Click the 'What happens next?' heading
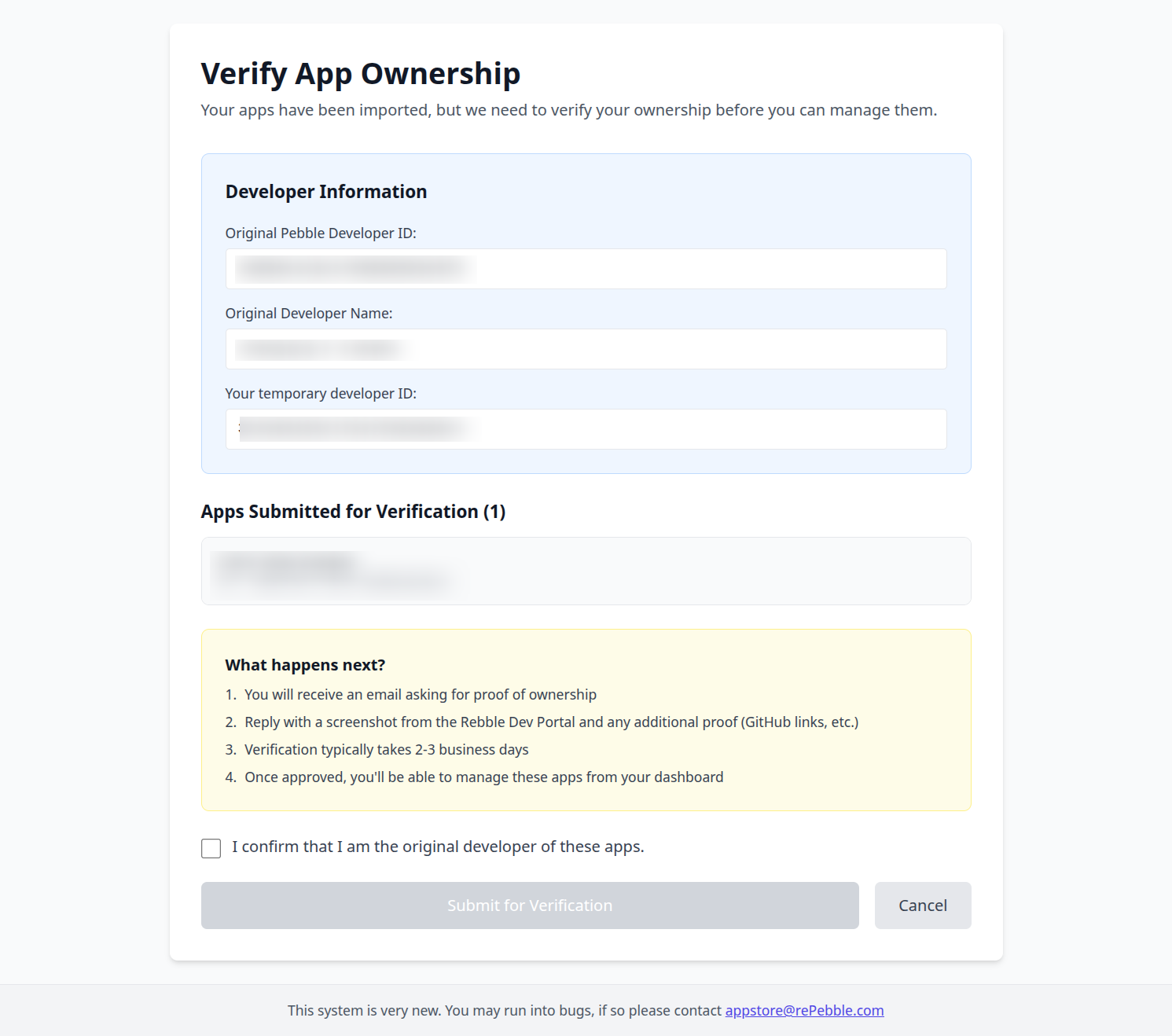 [305, 665]
